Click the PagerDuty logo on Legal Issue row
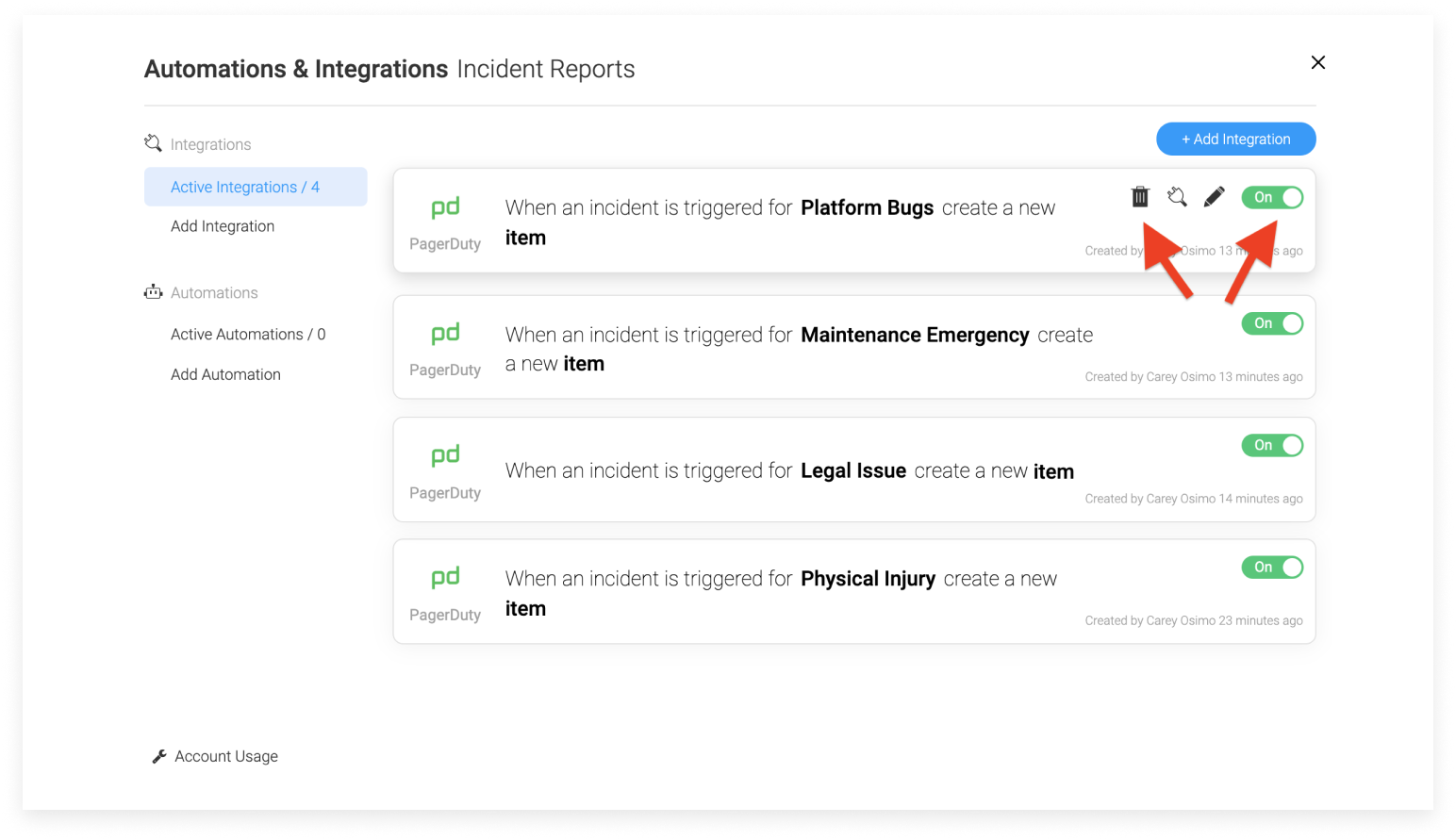 click(x=445, y=468)
